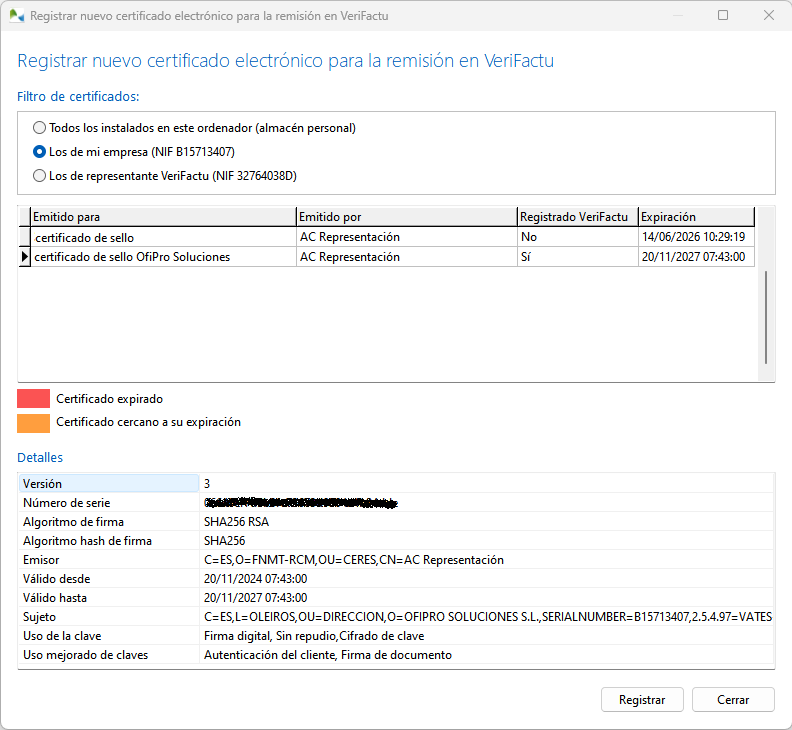Select 'Todos los instalados en este ordenador' option
This screenshot has width=792, height=730.
click(x=39, y=128)
